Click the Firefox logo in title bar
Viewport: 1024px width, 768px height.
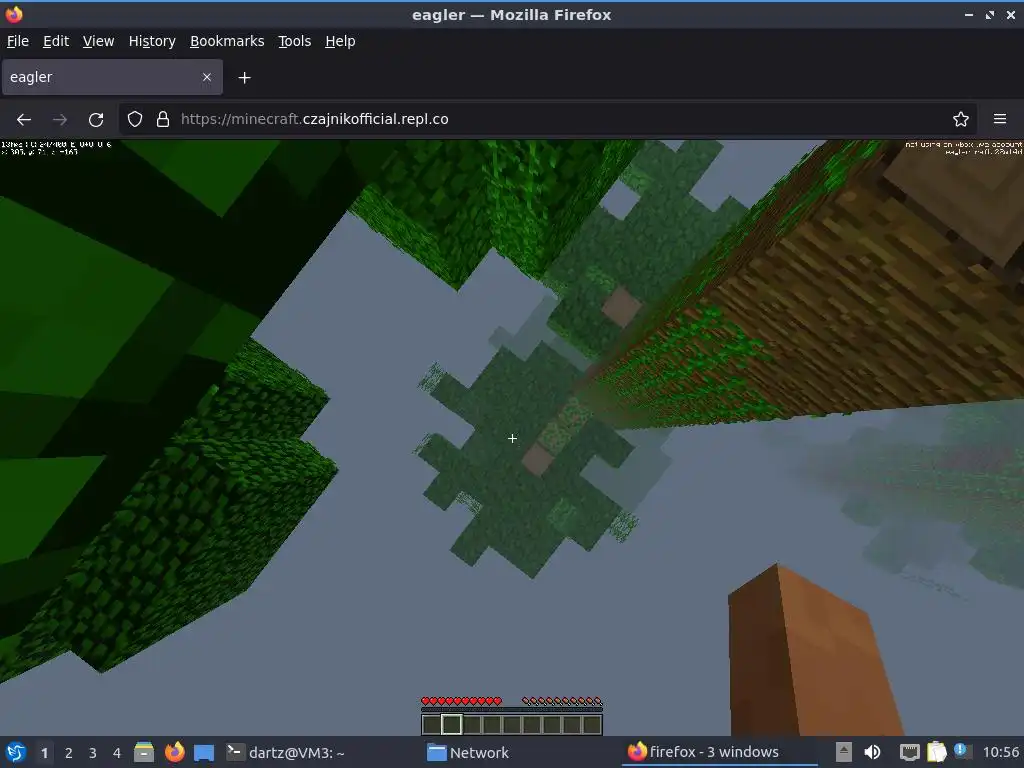(x=14, y=14)
